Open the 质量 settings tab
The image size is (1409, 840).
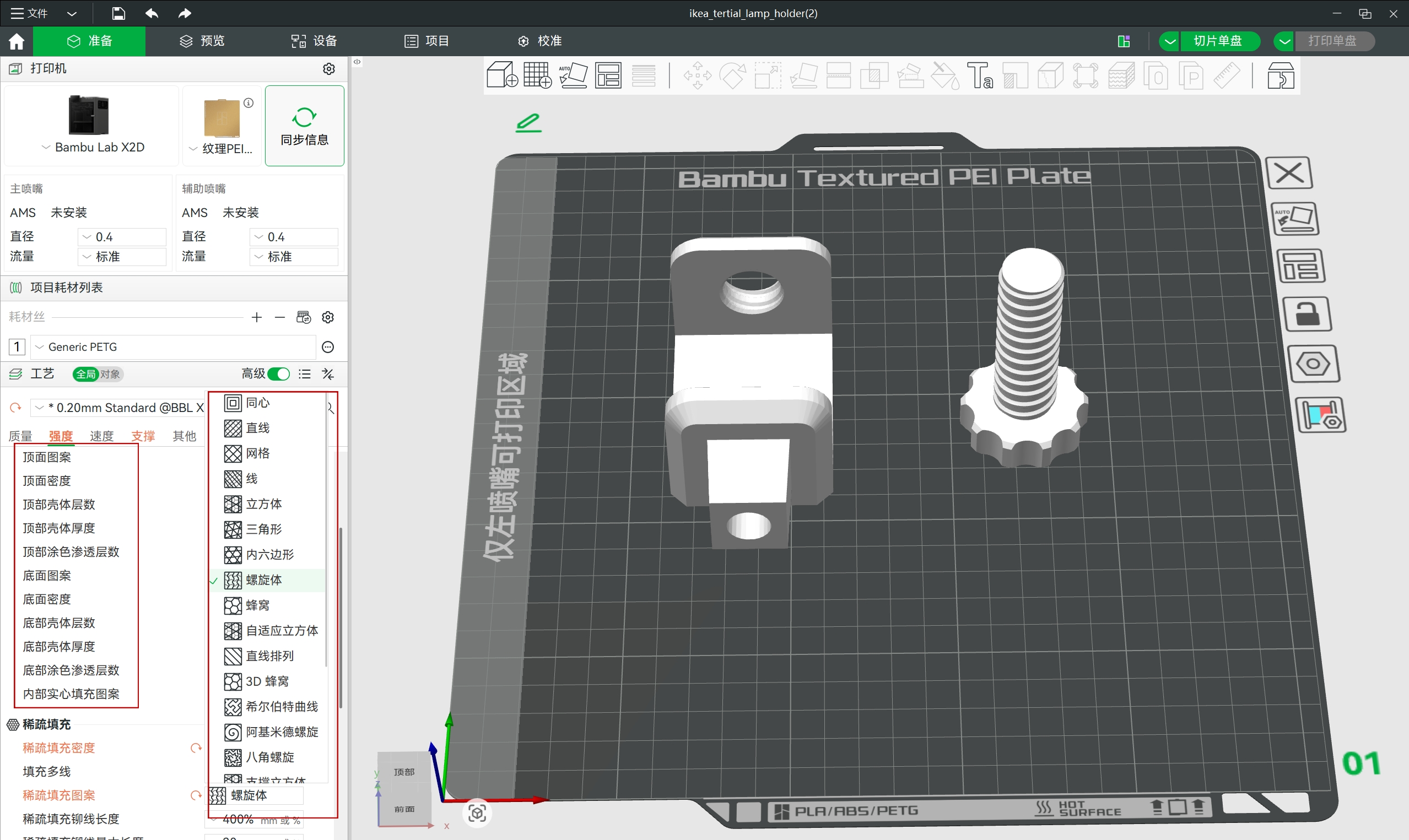20,436
